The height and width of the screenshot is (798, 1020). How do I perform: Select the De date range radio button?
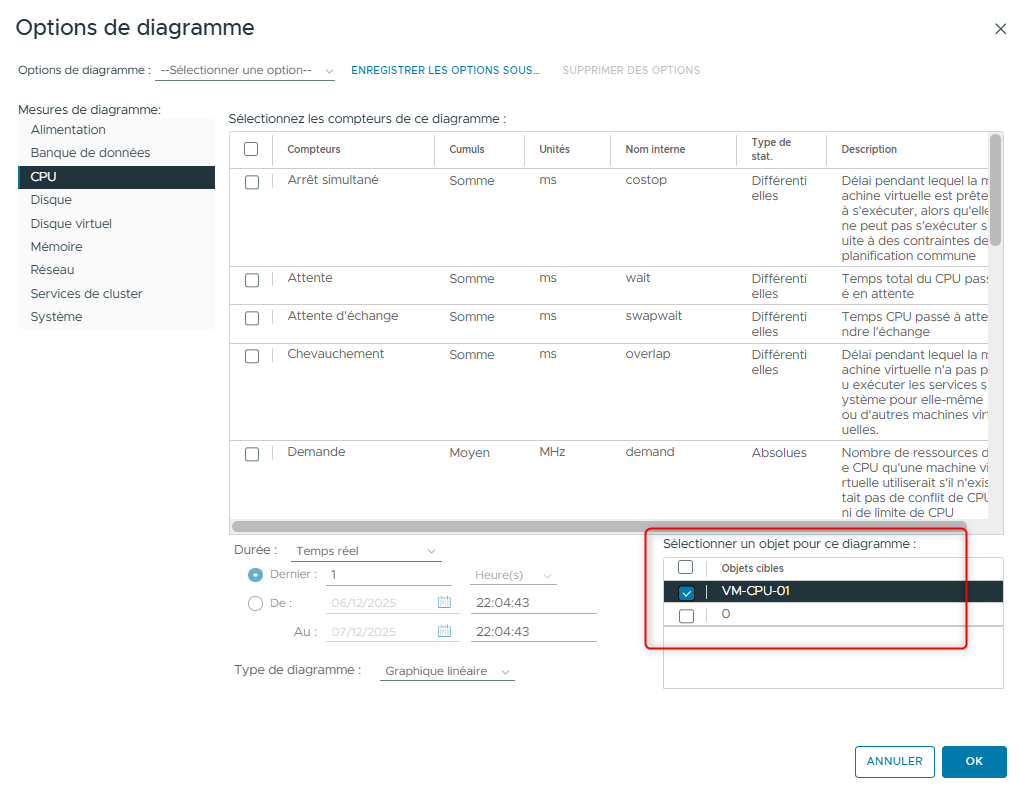[255, 603]
